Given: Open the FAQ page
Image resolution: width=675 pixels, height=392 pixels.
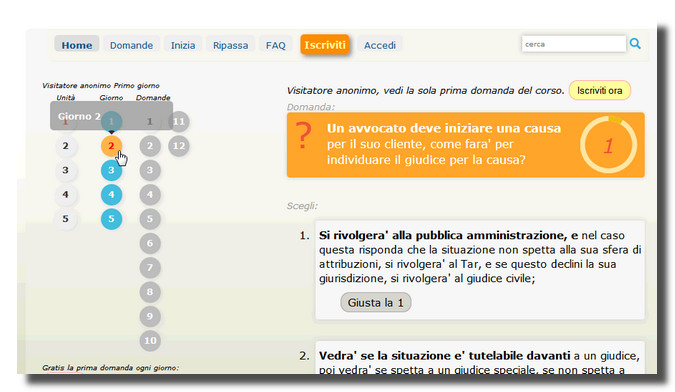Looking at the screenshot, I should [276, 45].
